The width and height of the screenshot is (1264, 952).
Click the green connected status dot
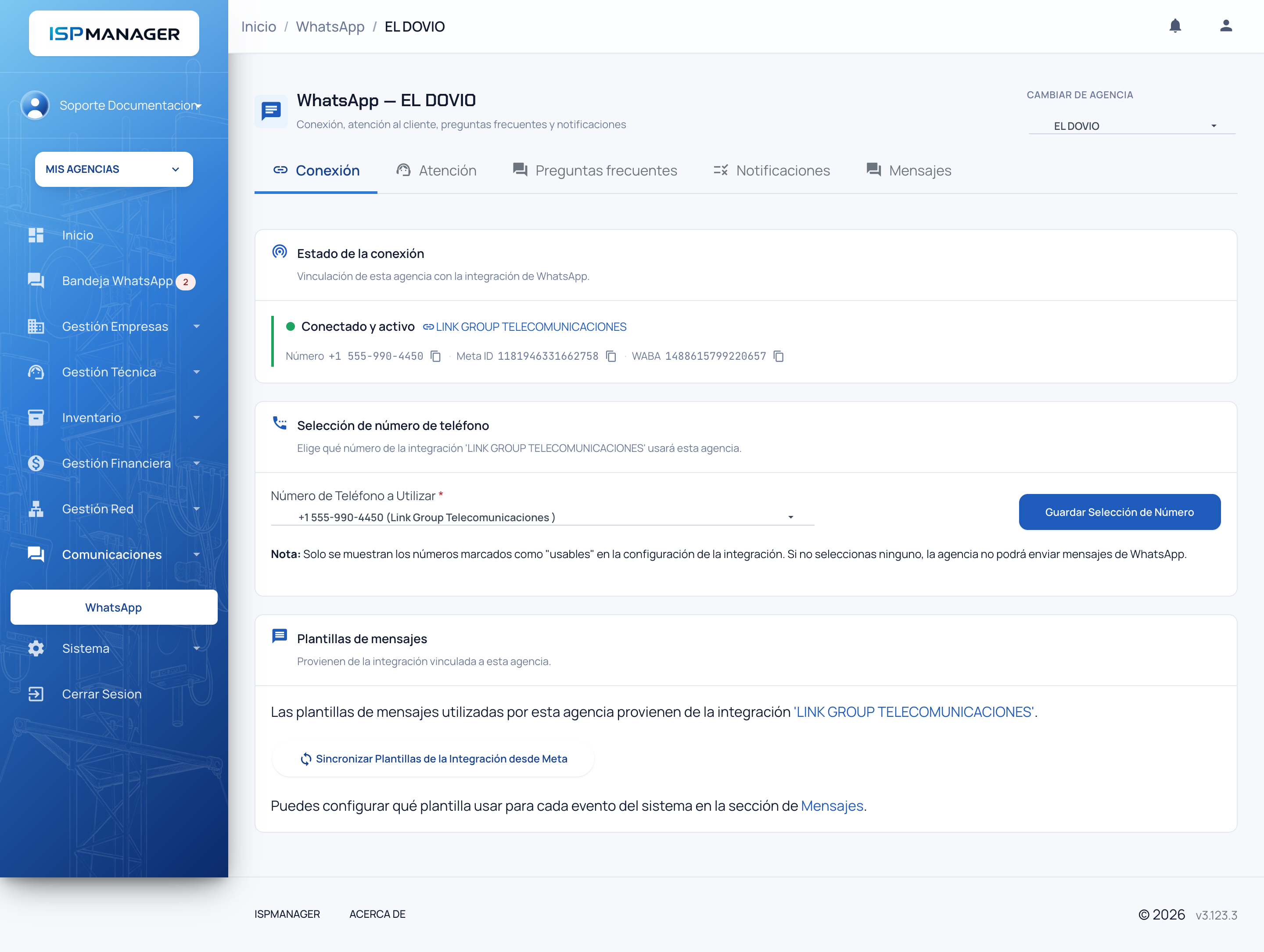(x=290, y=327)
